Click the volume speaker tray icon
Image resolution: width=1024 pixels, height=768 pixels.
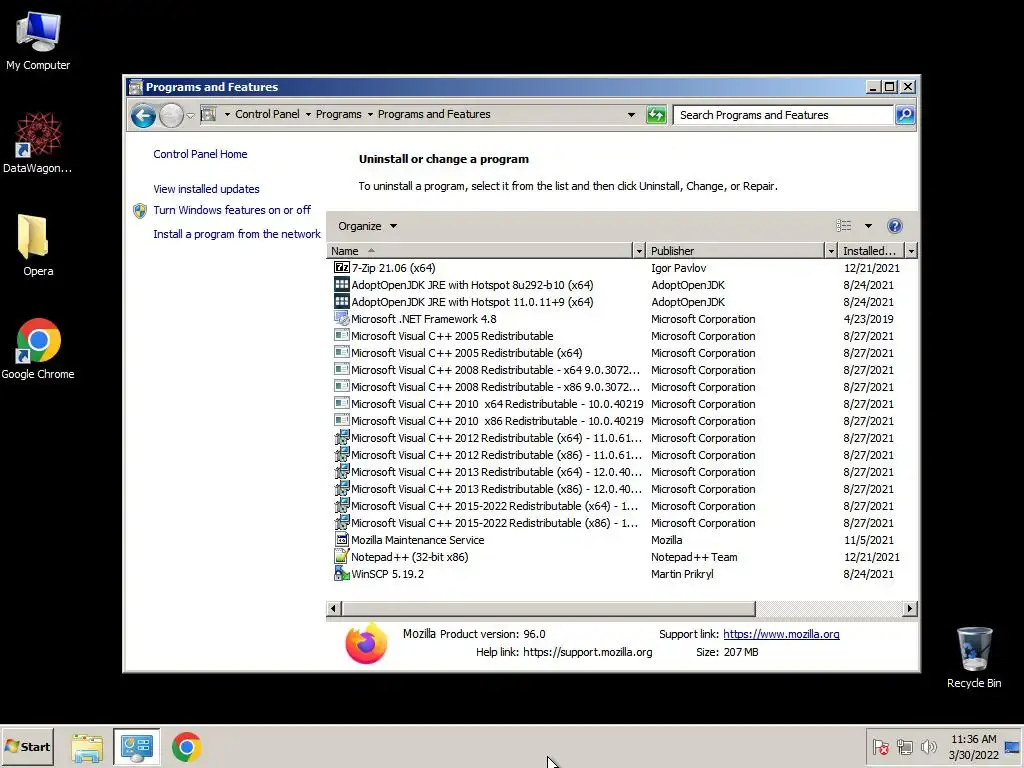click(928, 746)
